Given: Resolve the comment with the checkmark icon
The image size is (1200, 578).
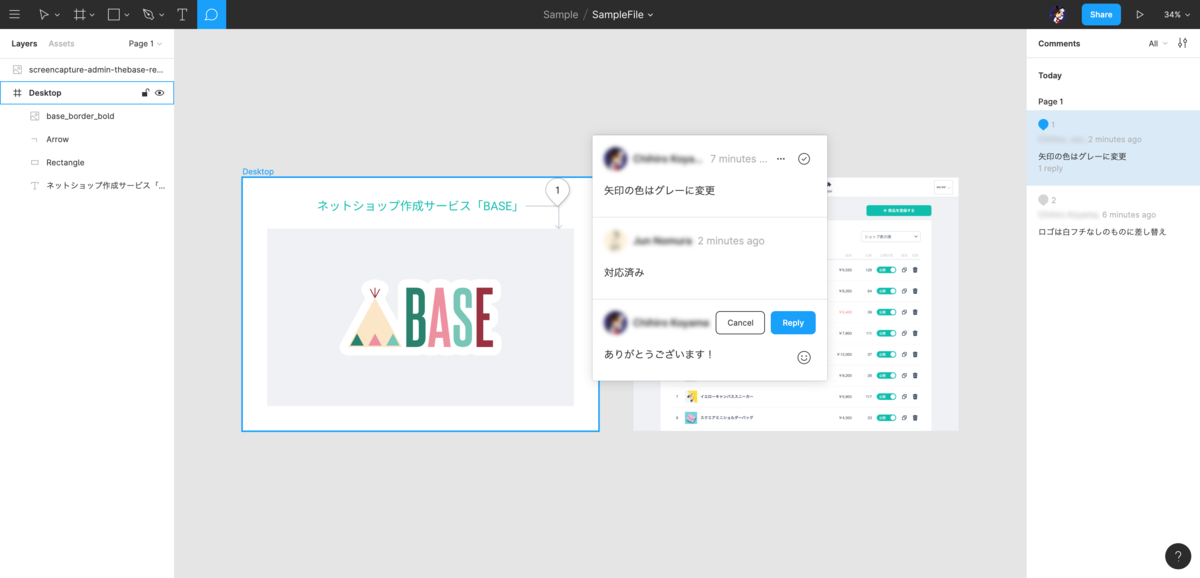Looking at the screenshot, I should [x=804, y=159].
